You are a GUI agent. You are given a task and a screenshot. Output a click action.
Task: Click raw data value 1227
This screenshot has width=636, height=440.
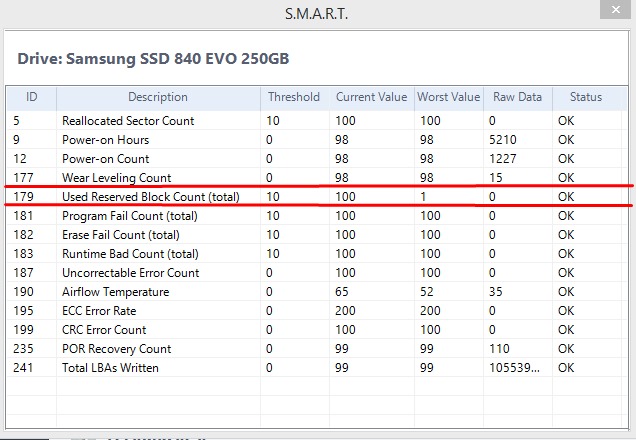(503, 159)
